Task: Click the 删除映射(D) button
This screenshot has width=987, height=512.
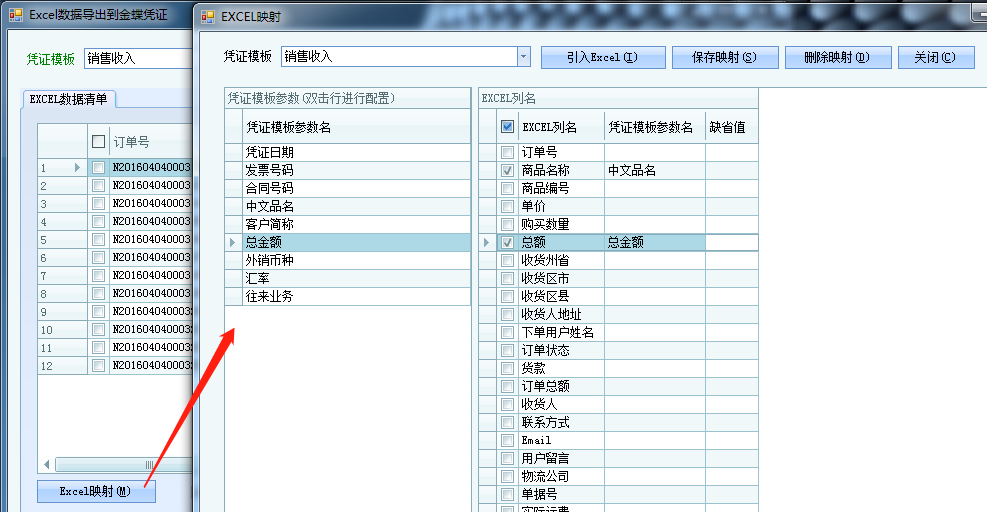Action: (x=836, y=58)
